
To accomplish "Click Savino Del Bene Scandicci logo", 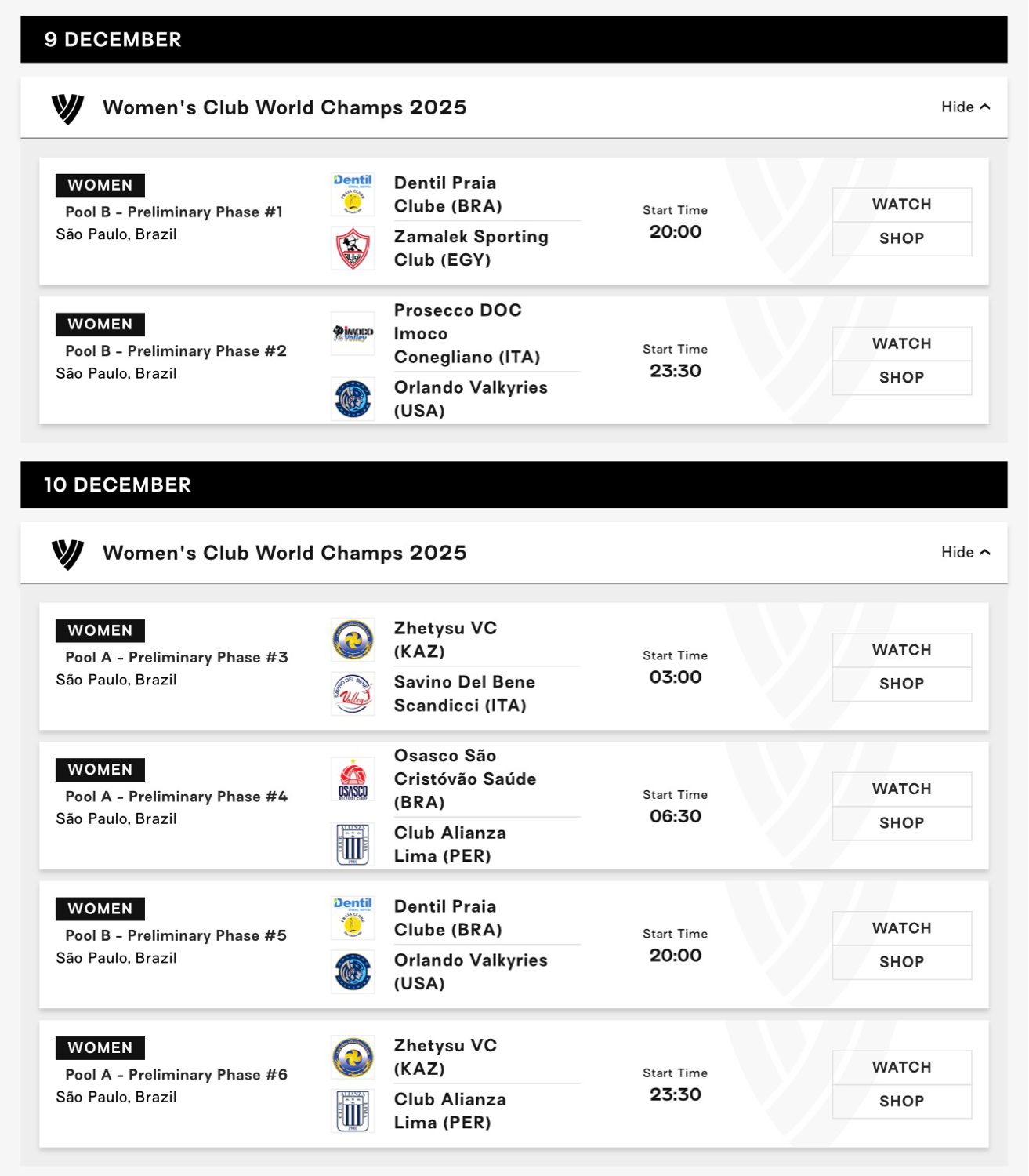I will click(x=353, y=693).
